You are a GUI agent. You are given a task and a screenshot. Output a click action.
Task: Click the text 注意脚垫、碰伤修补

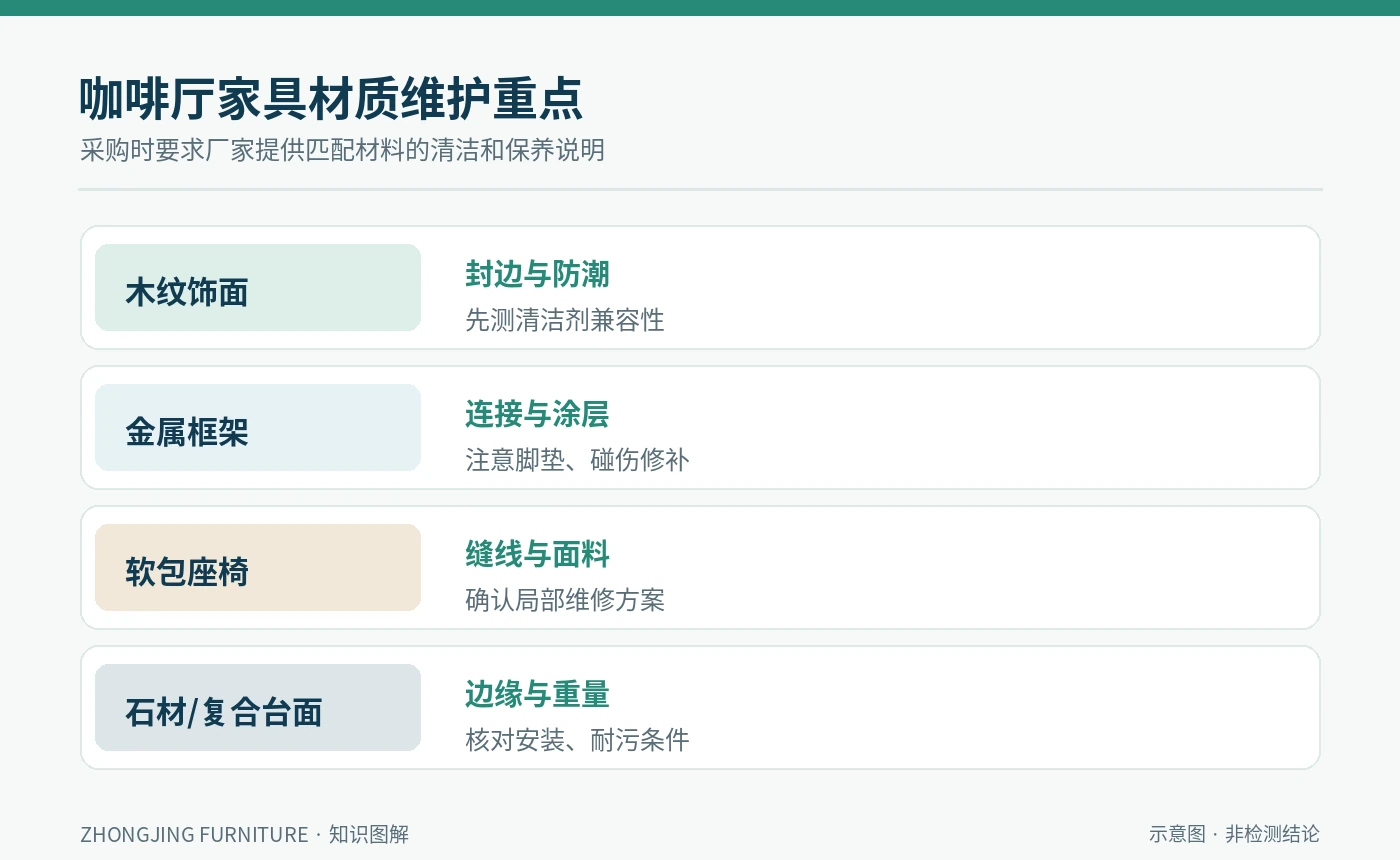click(x=577, y=460)
